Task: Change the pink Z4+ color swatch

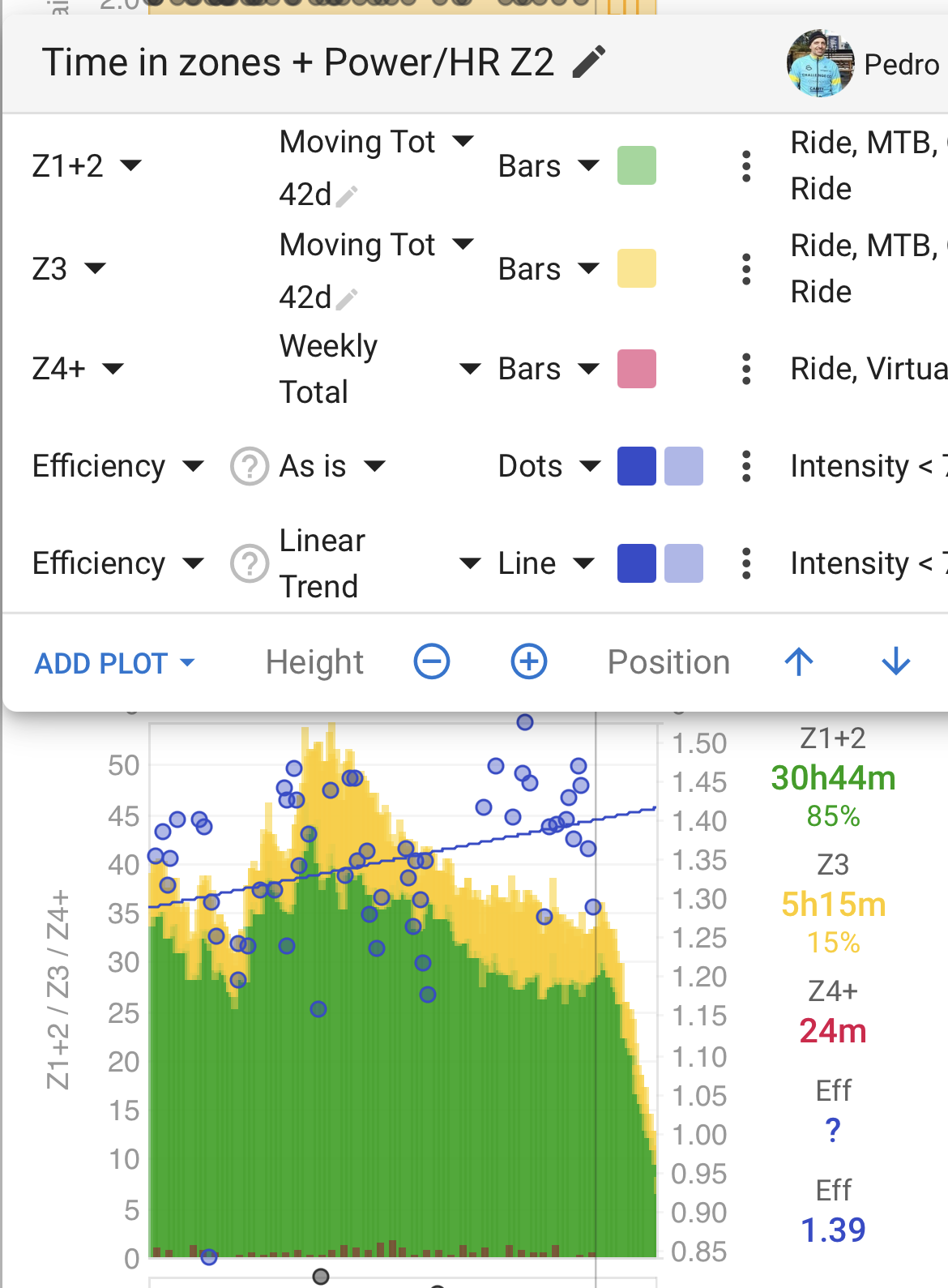Action: (637, 370)
